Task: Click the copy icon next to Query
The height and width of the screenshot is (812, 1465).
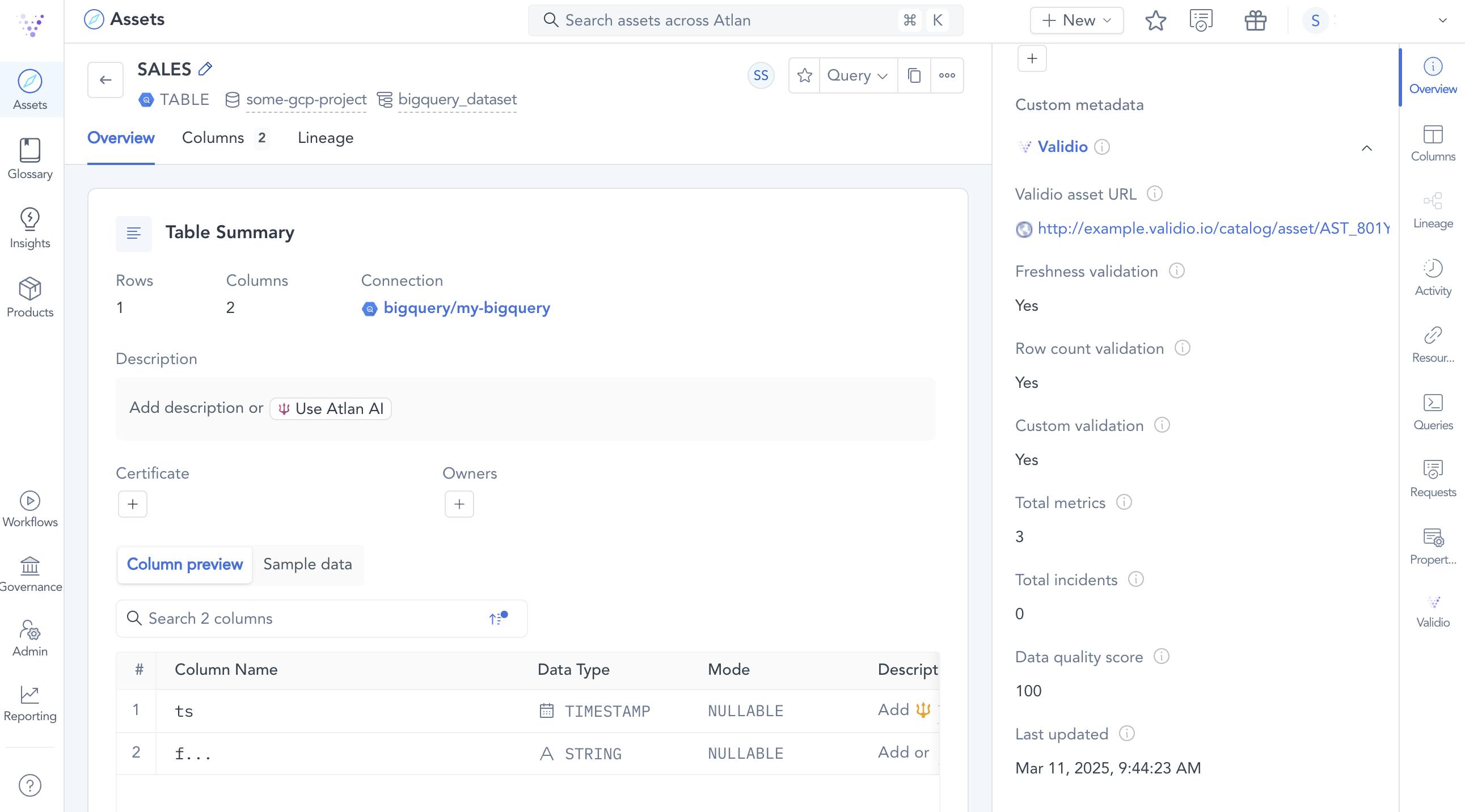Action: coord(914,75)
